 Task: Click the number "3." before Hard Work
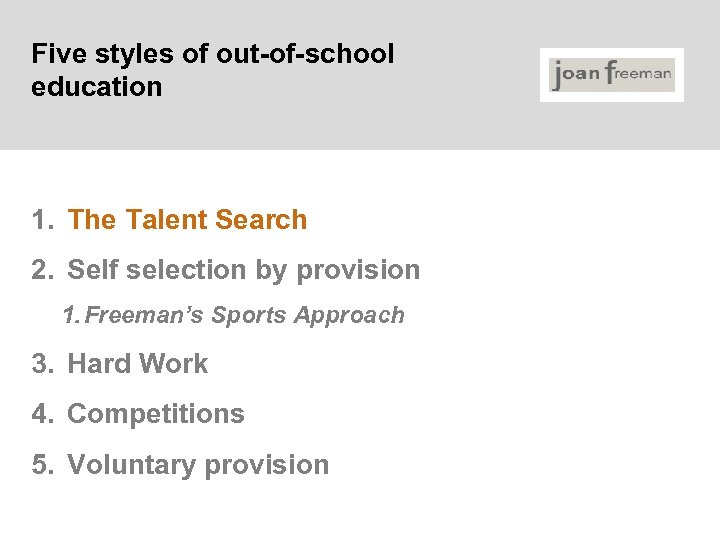(x=42, y=364)
